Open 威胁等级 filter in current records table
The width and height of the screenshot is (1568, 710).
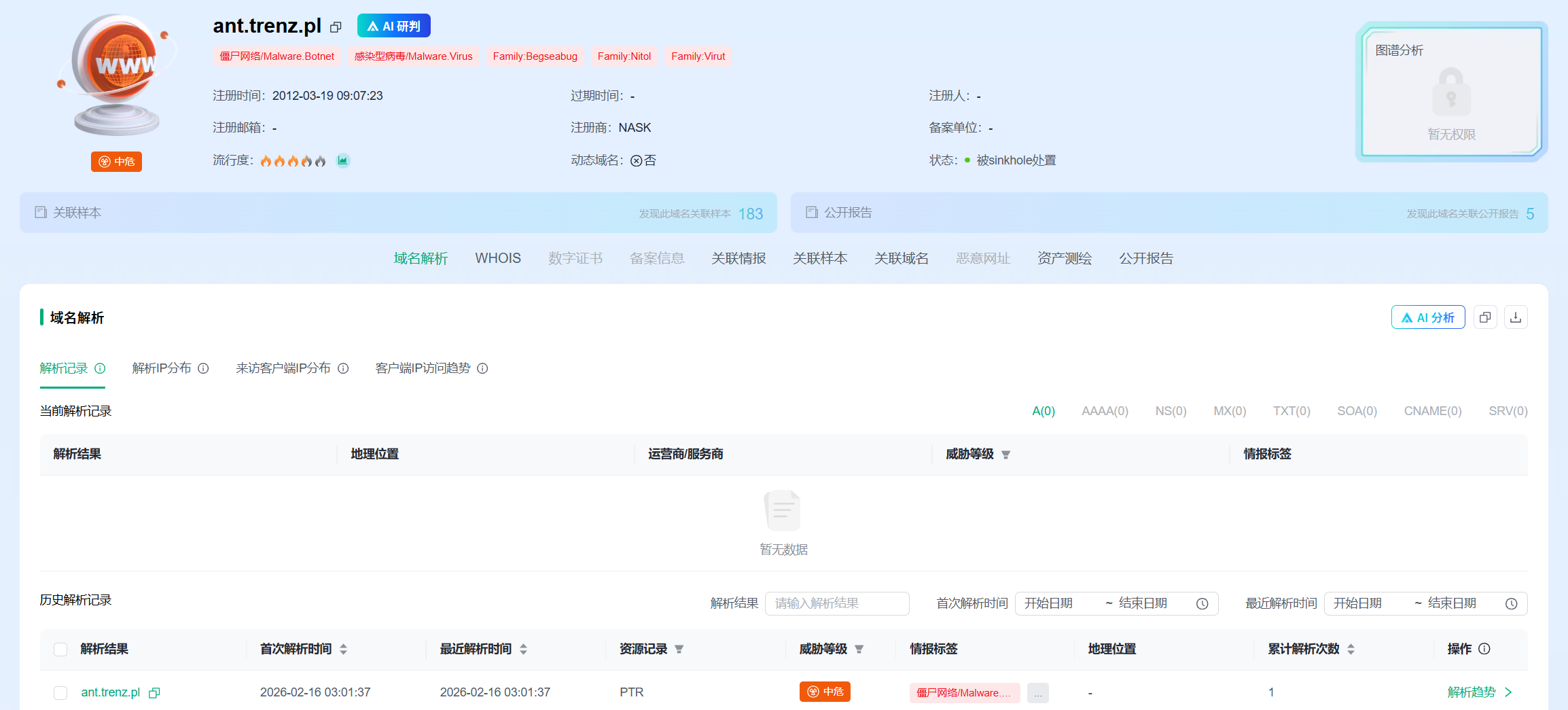coord(1005,455)
